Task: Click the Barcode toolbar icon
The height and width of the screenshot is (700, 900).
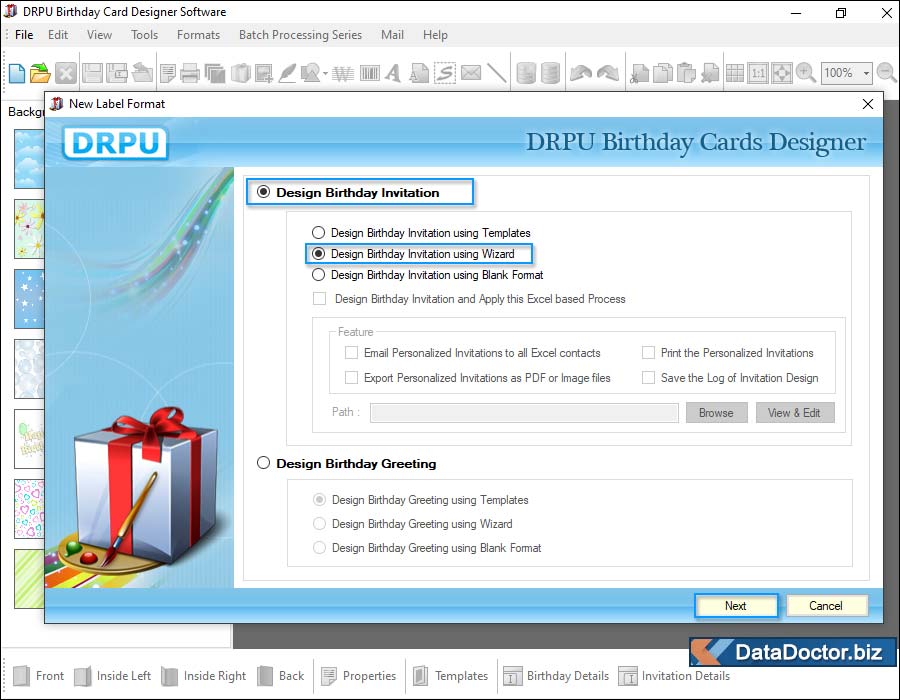Action: (370, 73)
